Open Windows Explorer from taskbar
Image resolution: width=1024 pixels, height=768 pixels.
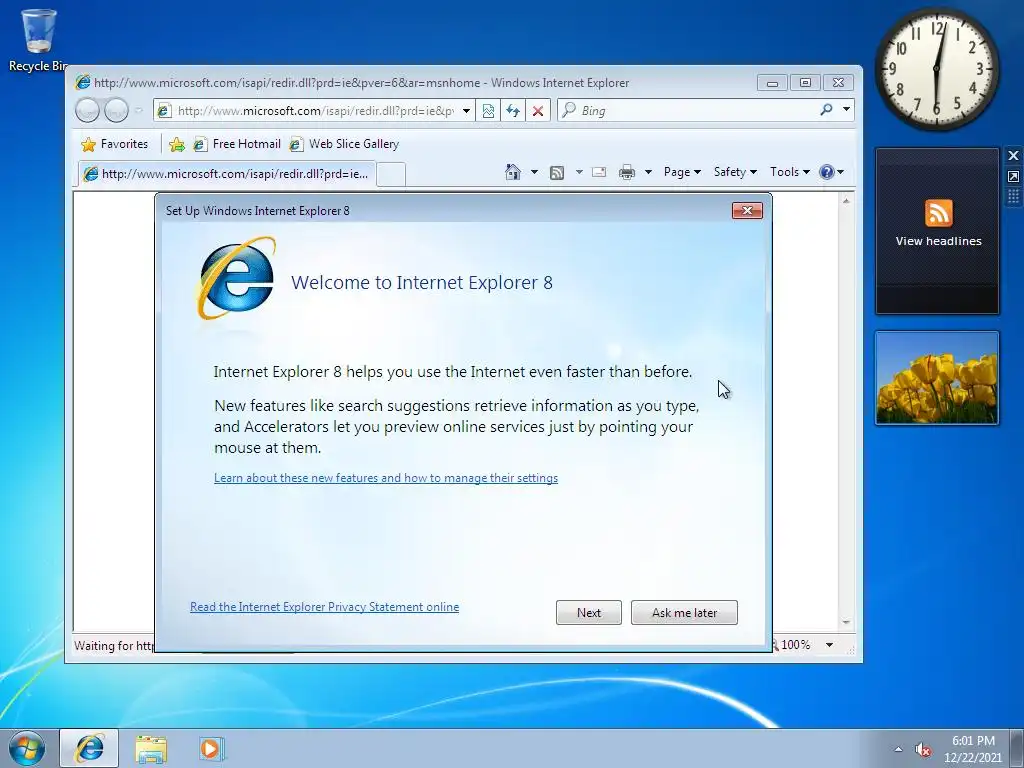click(151, 749)
